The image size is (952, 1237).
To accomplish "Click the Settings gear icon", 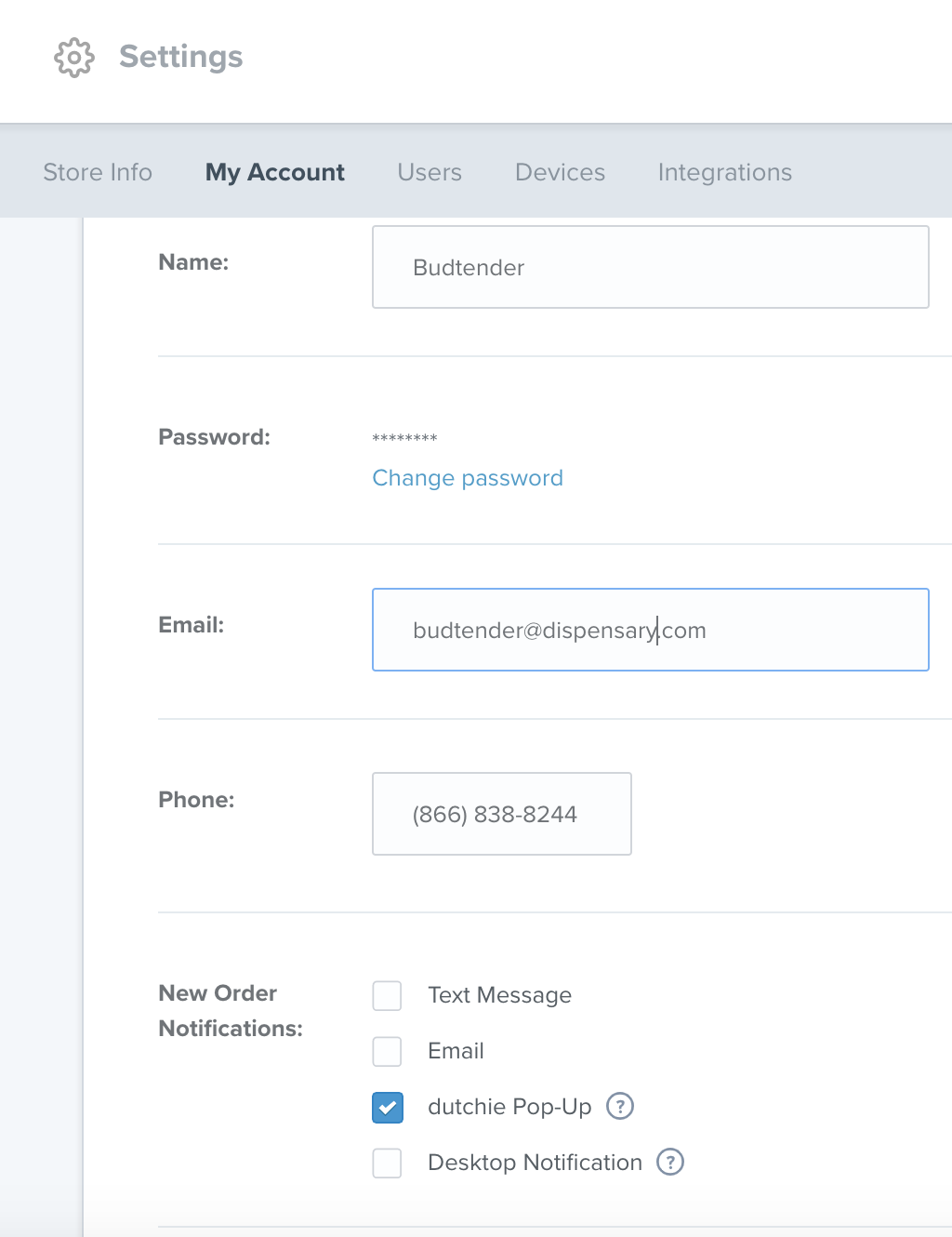I will pyautogui.click(x=74, y=58).
